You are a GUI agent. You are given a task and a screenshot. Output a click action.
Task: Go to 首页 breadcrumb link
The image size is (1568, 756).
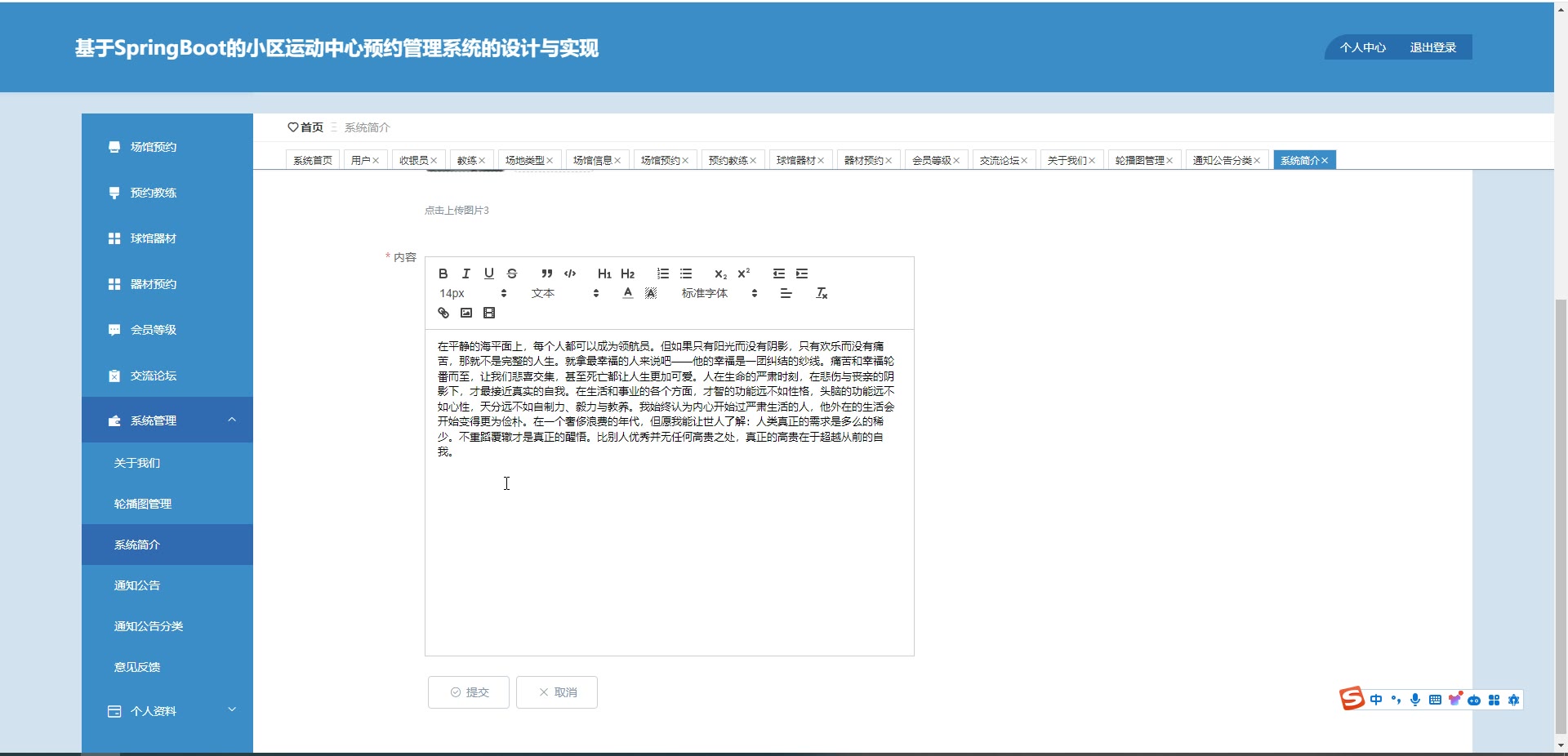point(305,127)
